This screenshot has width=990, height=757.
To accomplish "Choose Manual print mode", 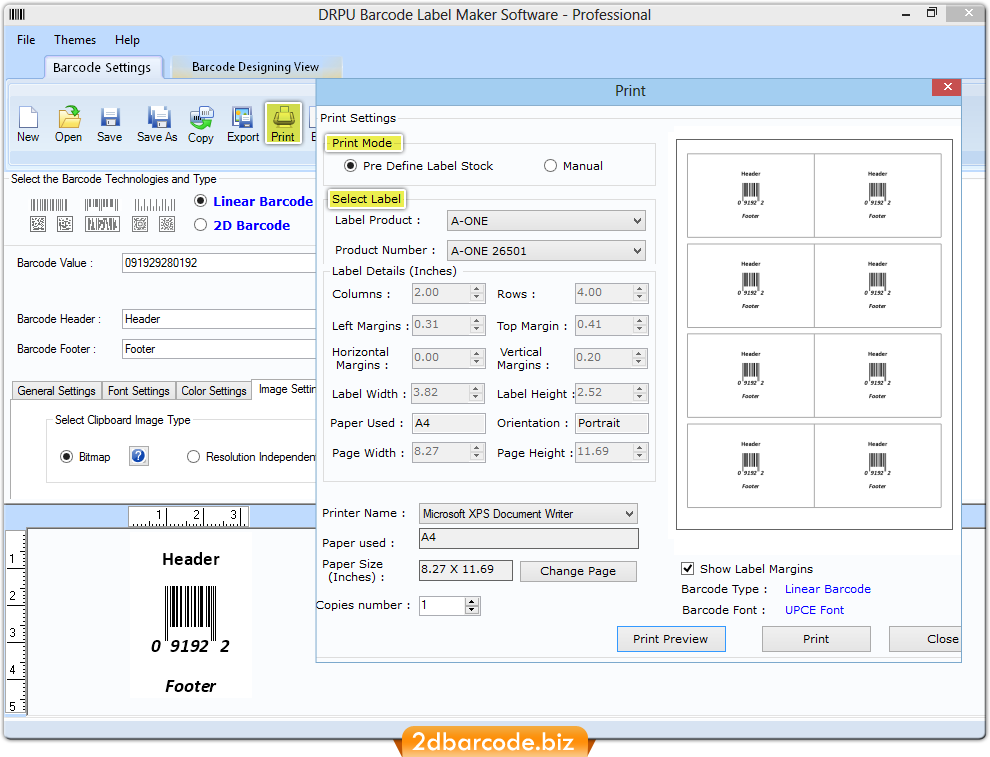I will click(x=551, y=165).
